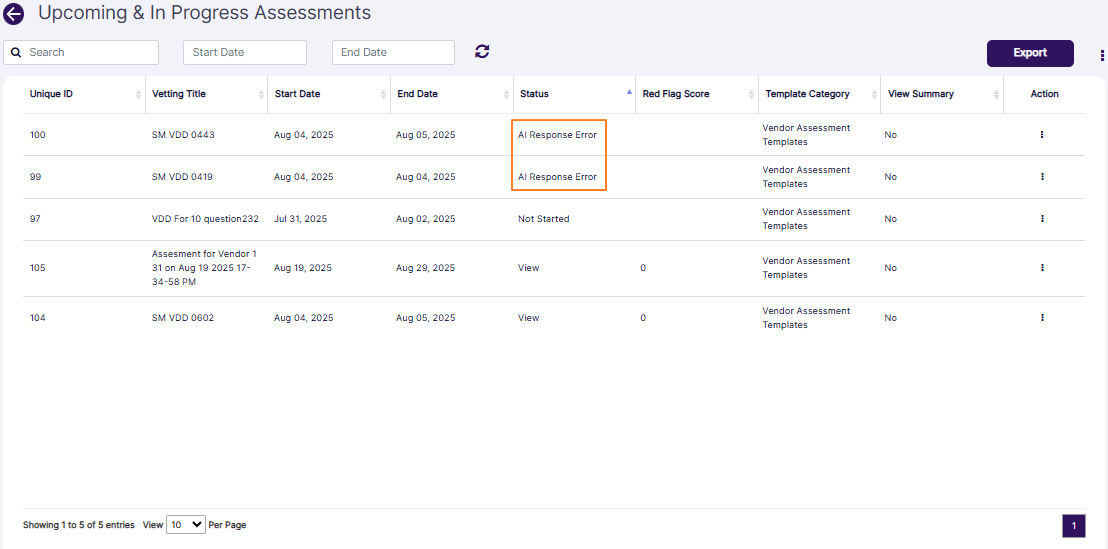Click vetting title SM VDD 0419

(x=182, y=177)
